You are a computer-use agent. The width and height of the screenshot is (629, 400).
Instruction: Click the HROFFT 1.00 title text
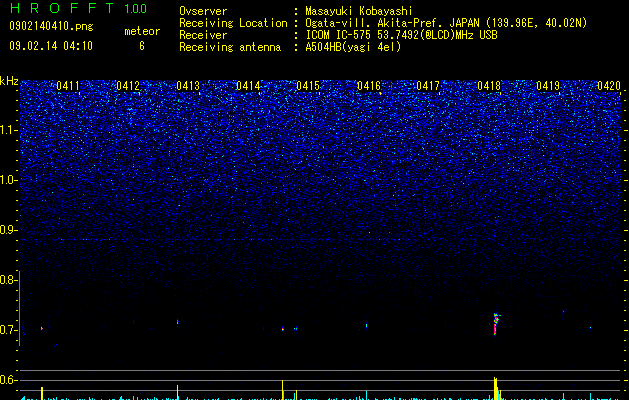pyautogui.click(x=78, y=8)
